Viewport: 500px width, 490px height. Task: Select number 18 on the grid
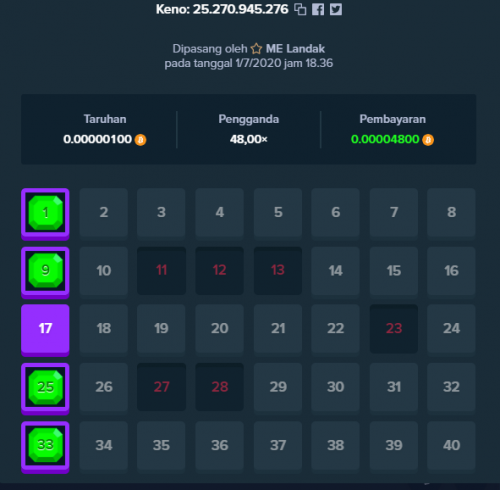pyautogui.click(x=104, y=329)
